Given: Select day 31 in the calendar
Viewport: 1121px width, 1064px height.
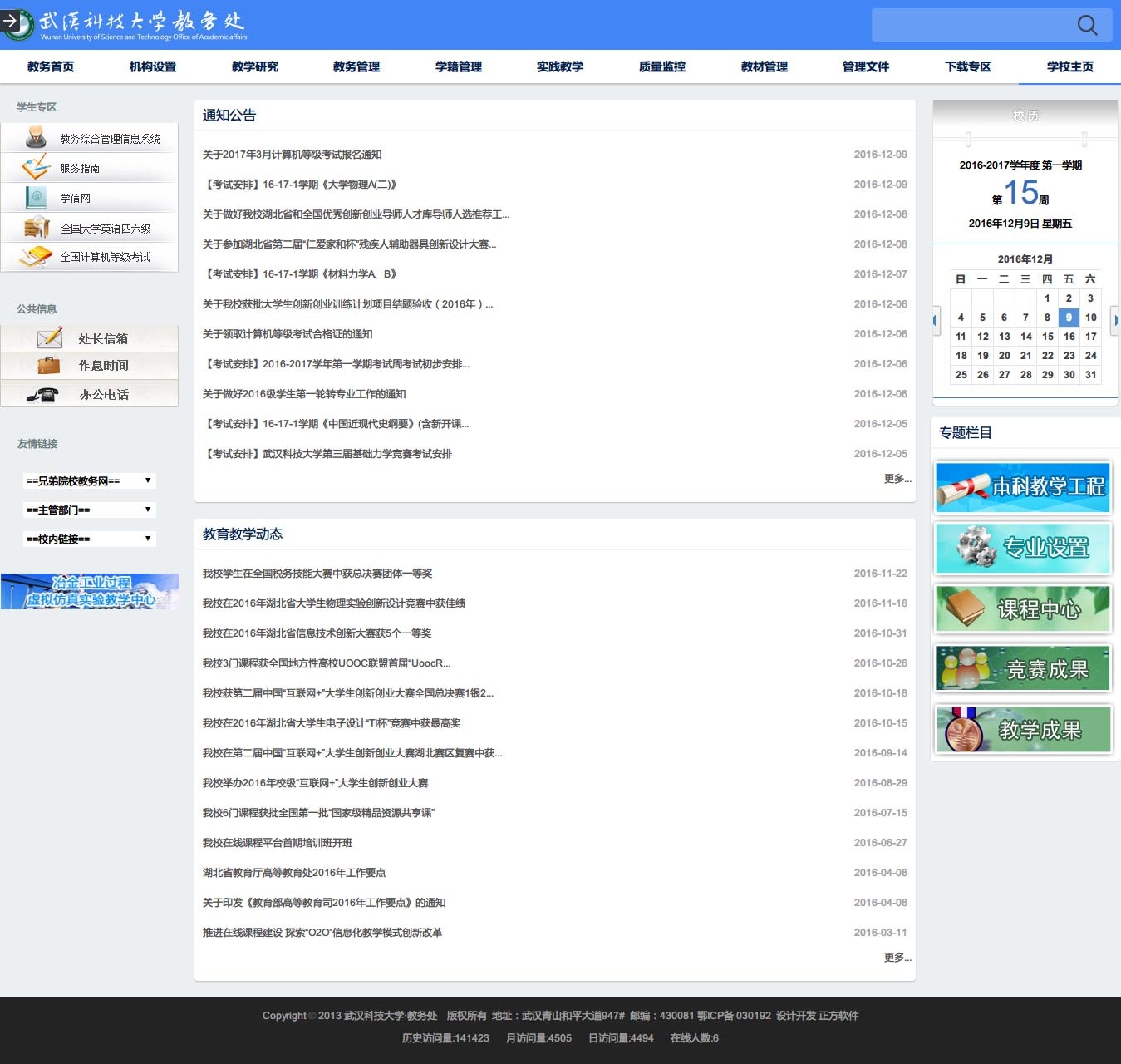Looking at the screenshot, I should coord(1090,374).
